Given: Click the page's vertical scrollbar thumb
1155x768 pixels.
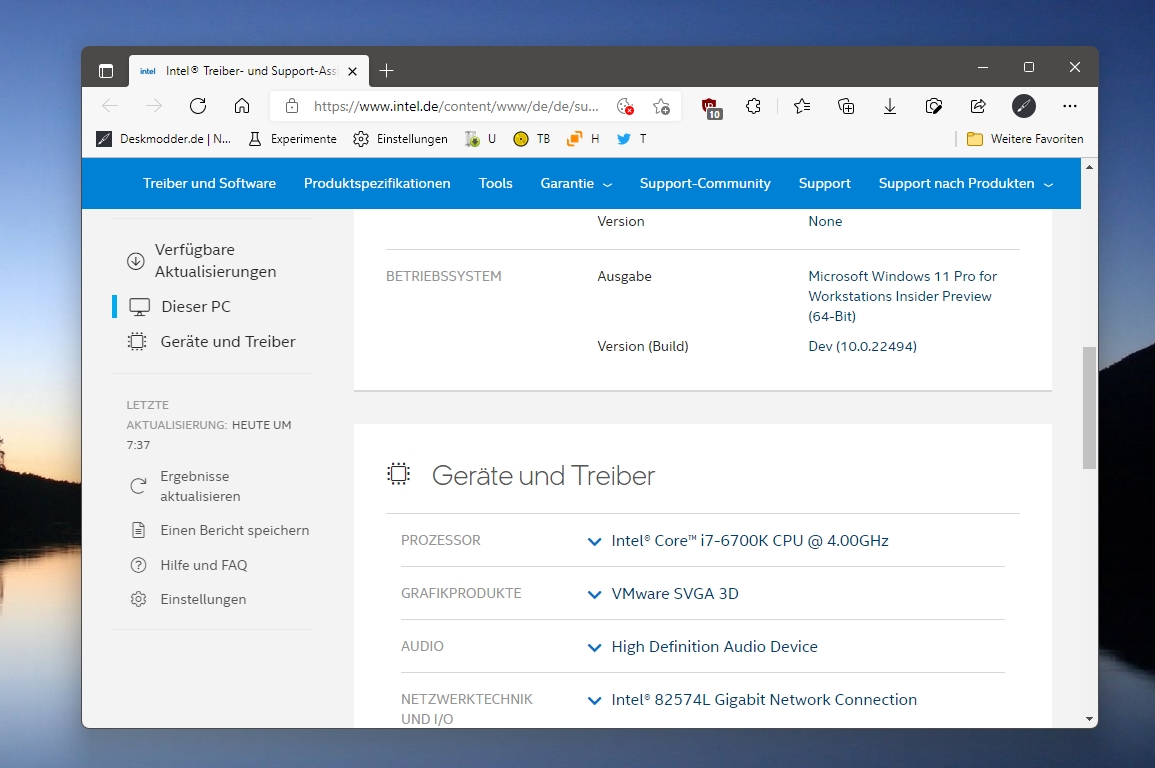Looking at the screenshot, I should click(x=1089, y=407).
